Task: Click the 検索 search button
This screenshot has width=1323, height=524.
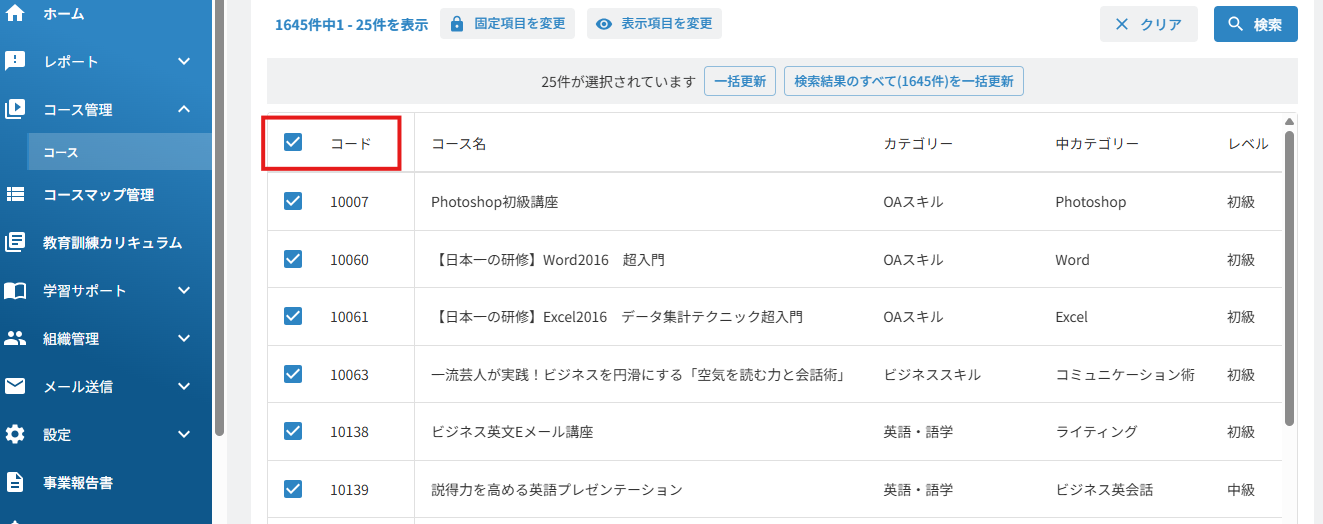Action: pyautogui.click(x=1256, y=24)
